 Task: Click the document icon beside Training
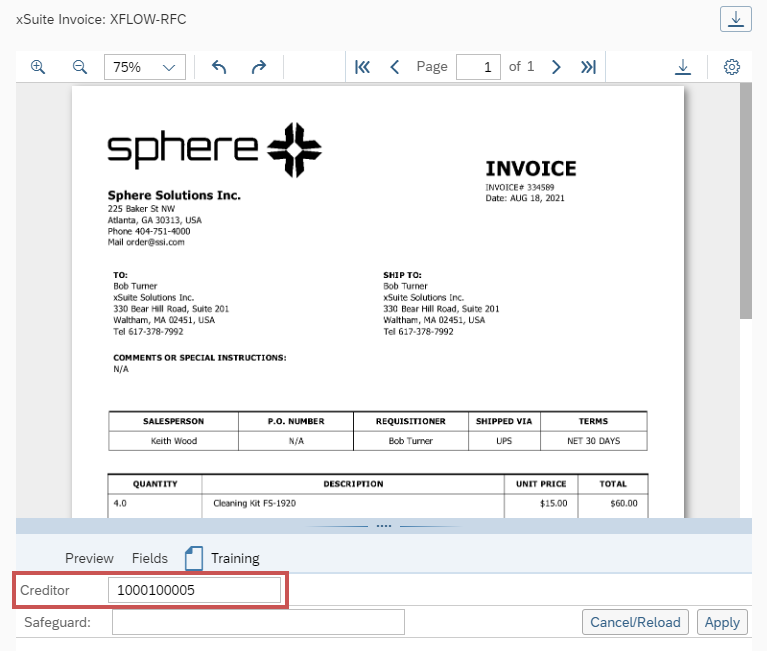[194, 558]
